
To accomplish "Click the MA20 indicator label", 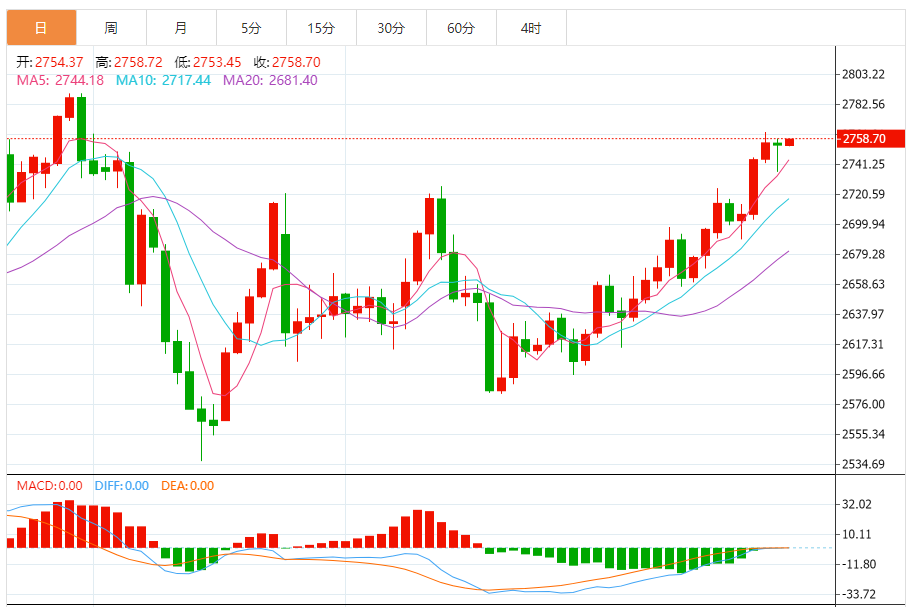I will click(x=270, y=80).
